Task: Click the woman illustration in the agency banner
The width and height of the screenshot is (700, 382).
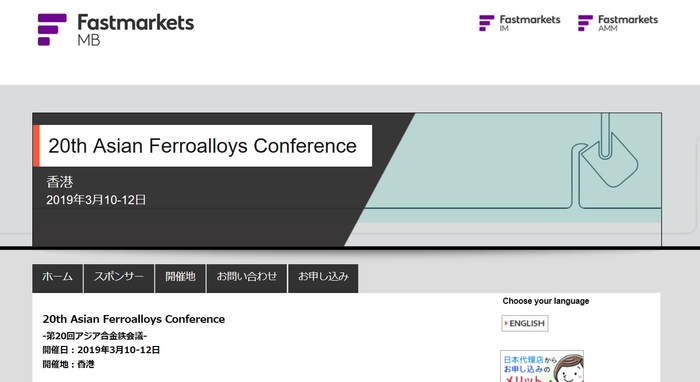Action: [568, 368]
